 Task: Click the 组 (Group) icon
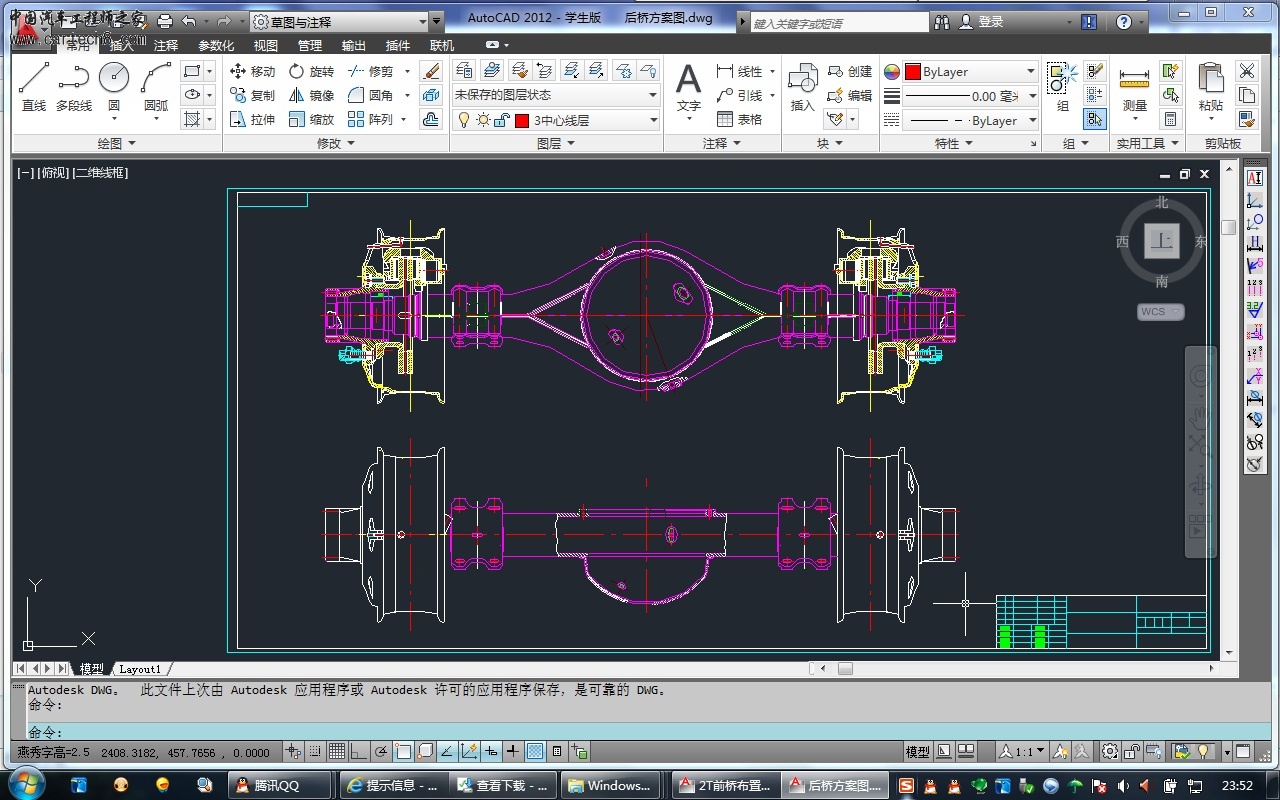[x=1062, y=88]
